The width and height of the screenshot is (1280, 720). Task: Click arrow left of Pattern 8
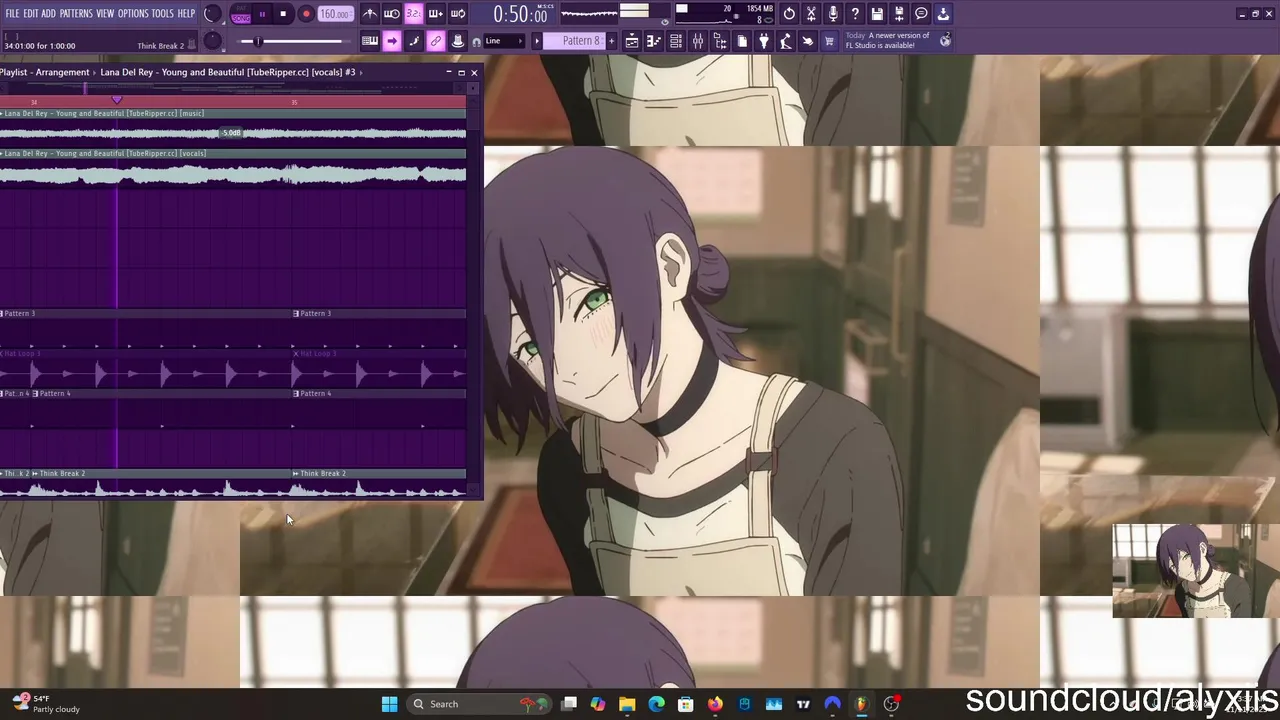[537, 41]
